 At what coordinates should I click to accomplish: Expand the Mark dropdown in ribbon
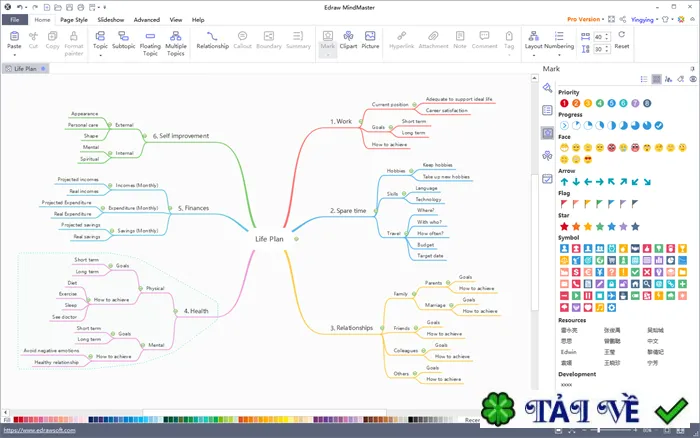328,55
